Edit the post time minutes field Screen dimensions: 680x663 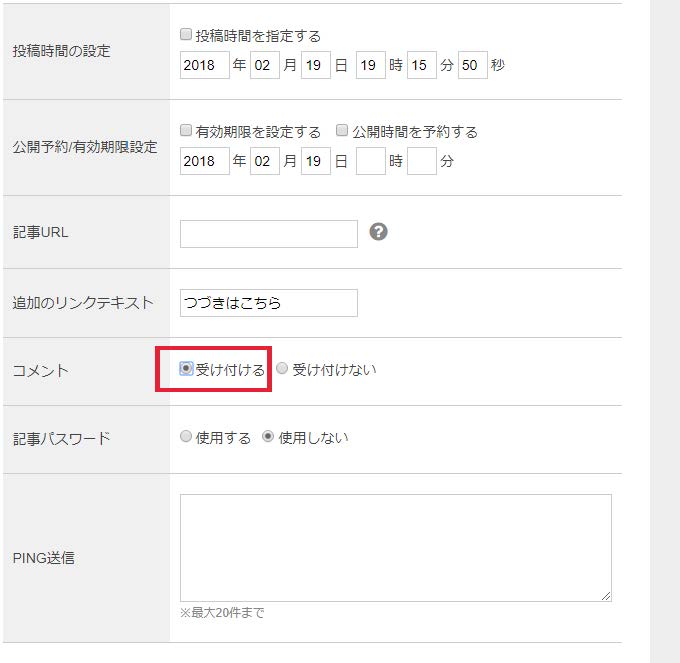tap(422, 65)
